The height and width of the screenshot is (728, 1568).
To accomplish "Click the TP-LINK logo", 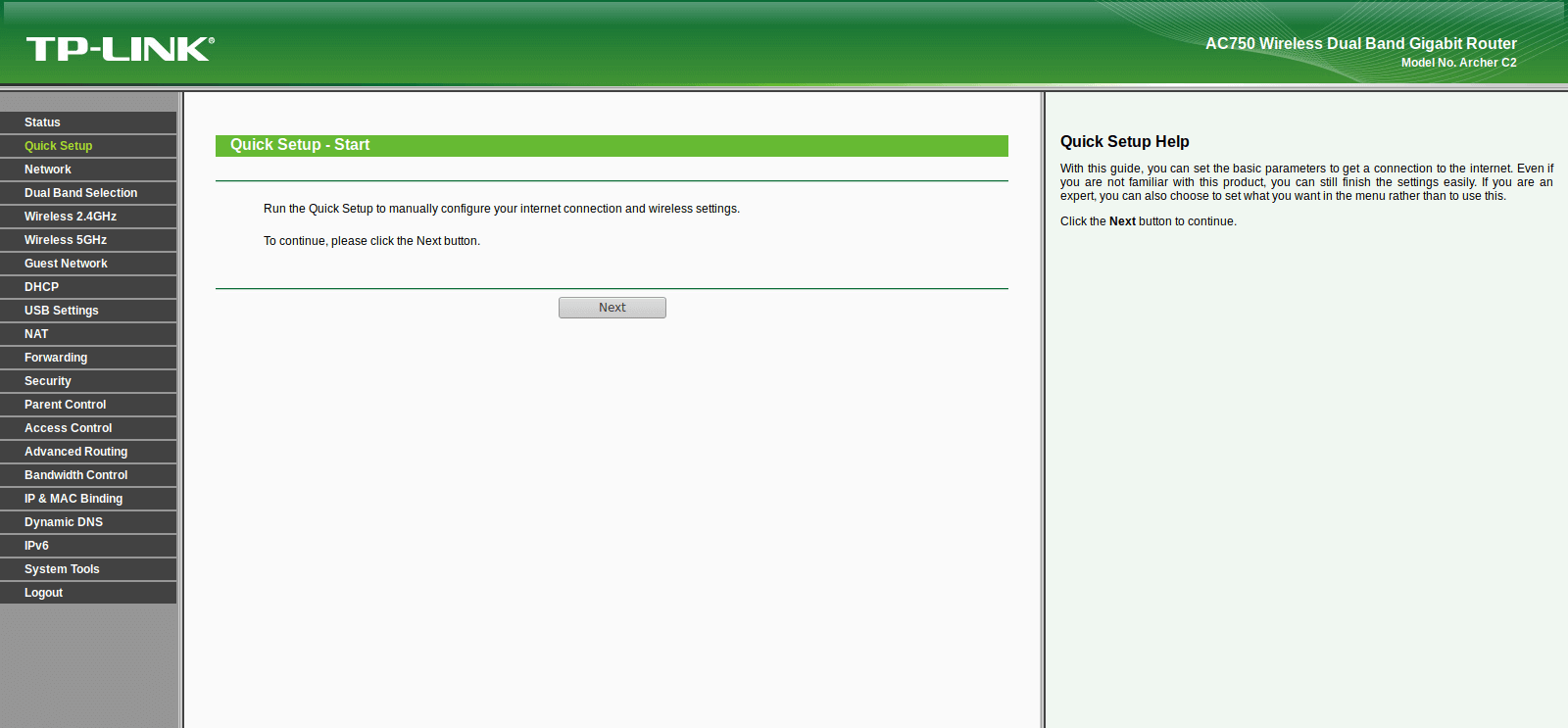I will 120,49.
